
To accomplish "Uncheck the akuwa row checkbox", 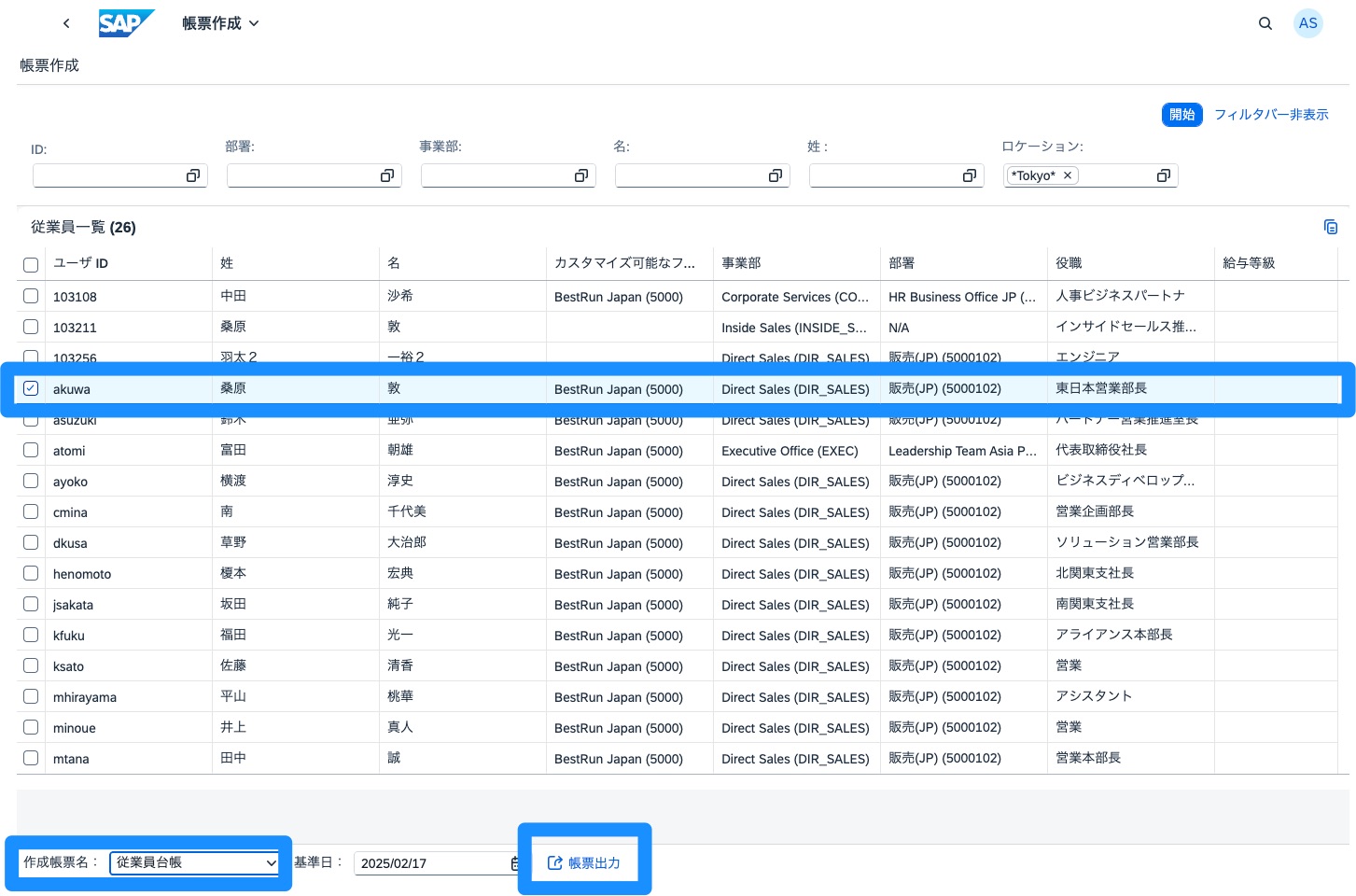I will click(31, 388).
